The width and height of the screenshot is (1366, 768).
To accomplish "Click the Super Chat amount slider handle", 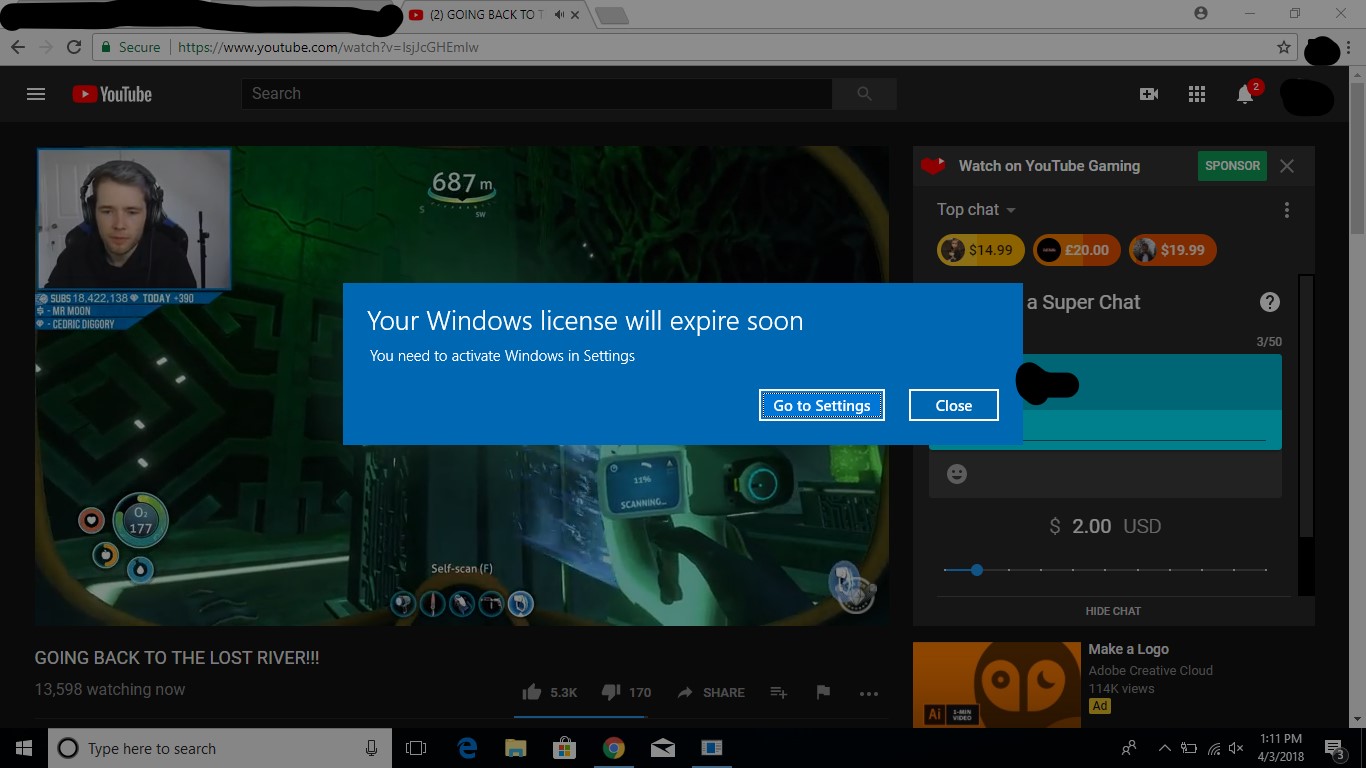I will (977, 570).
